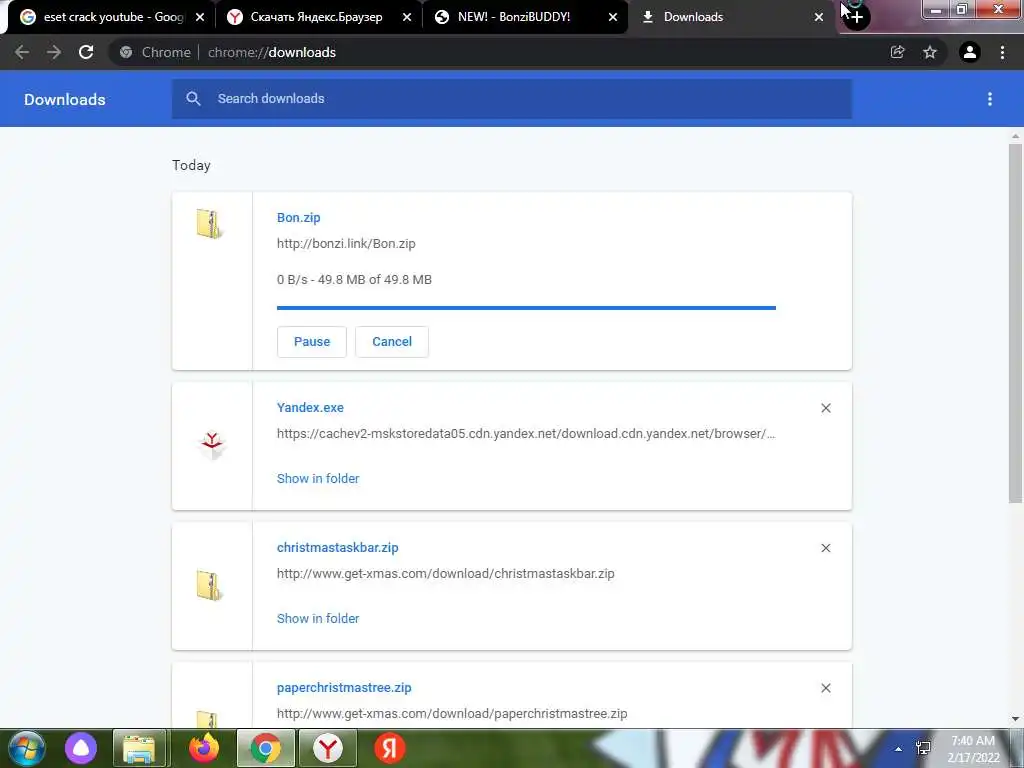The image size is (1024, 768).
Task: Click the Yandex.exe installer icon
Action: (x=212, y=445)
